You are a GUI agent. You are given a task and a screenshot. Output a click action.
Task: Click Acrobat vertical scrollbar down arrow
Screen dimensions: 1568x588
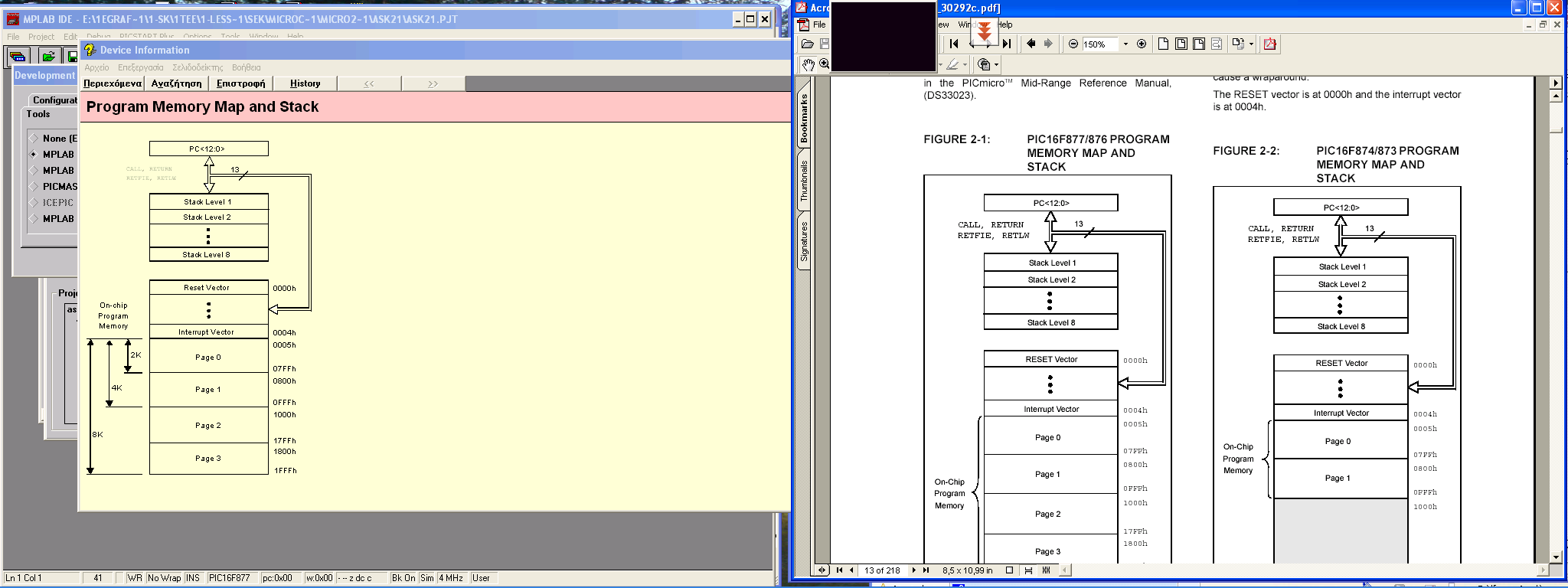pyautogui.click(x=1555, y=557)
